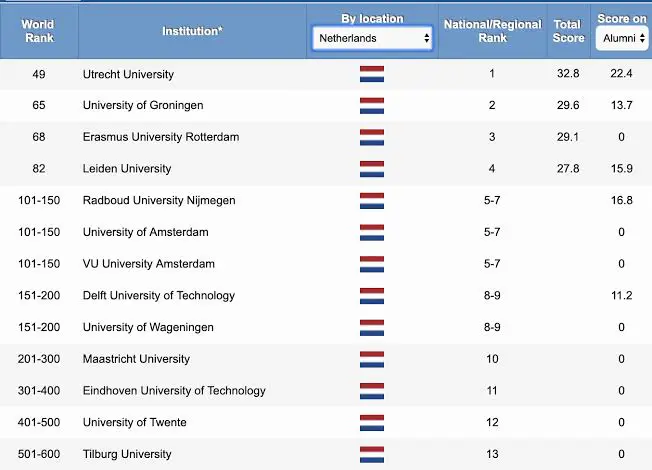
Task: Open the Utrecht University link
Action: tap(128, 74)
